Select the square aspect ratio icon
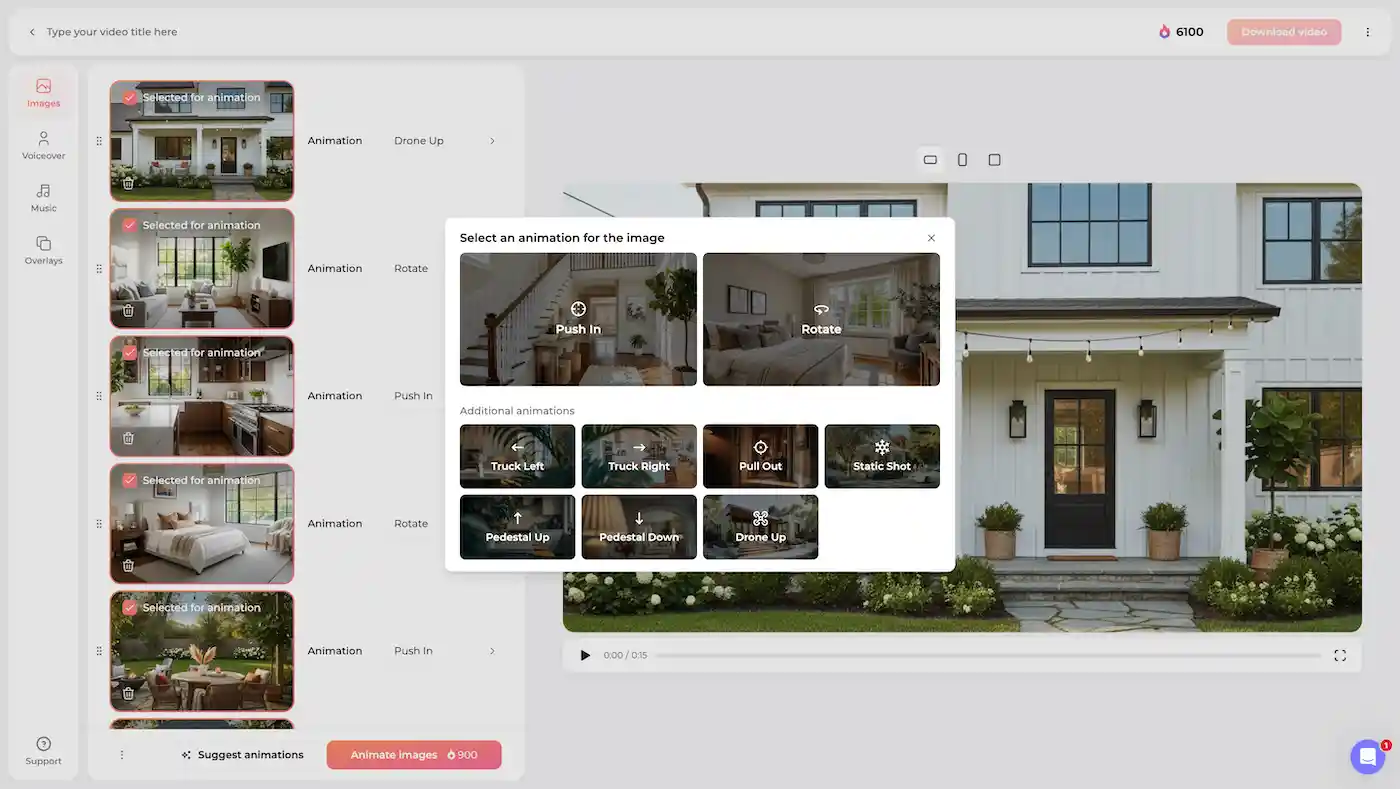 click(994, 159)
